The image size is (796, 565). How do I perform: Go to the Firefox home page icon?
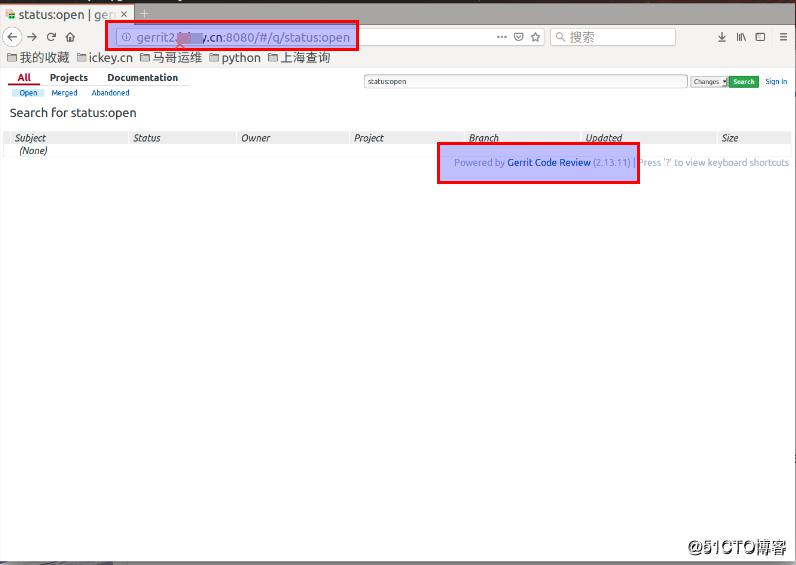pos(70,37)
